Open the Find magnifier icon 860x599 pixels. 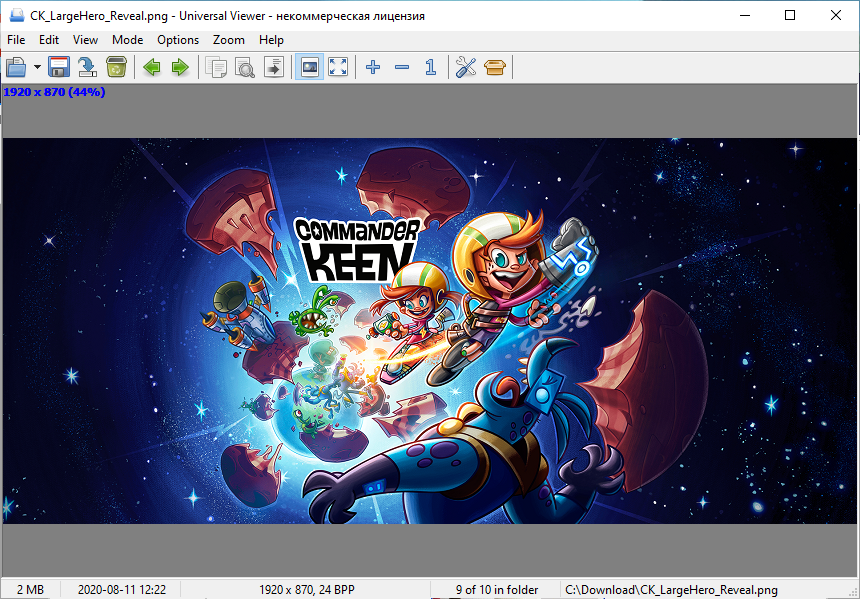(245, 67)
